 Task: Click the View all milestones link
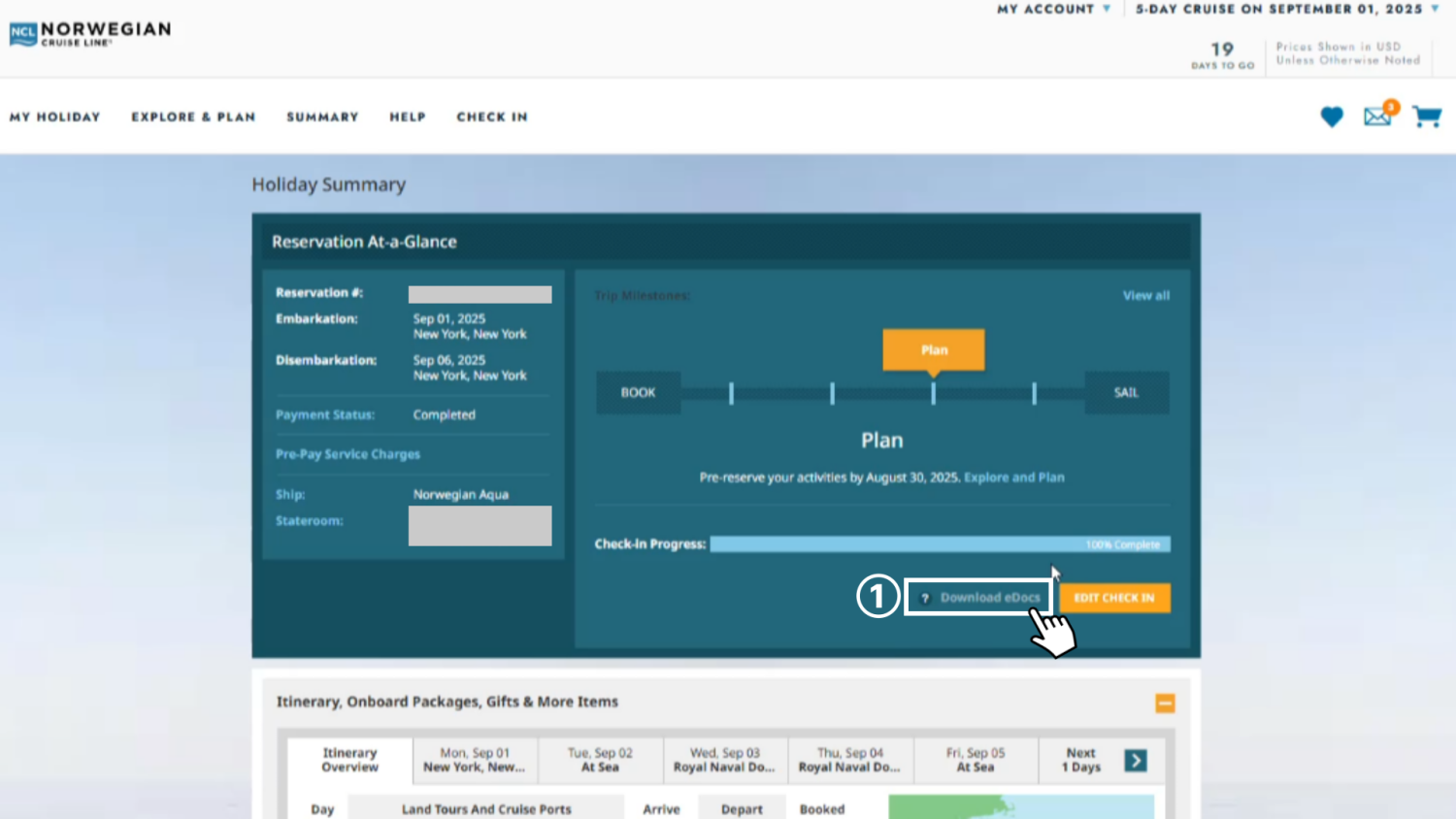tap(1146, 296)
